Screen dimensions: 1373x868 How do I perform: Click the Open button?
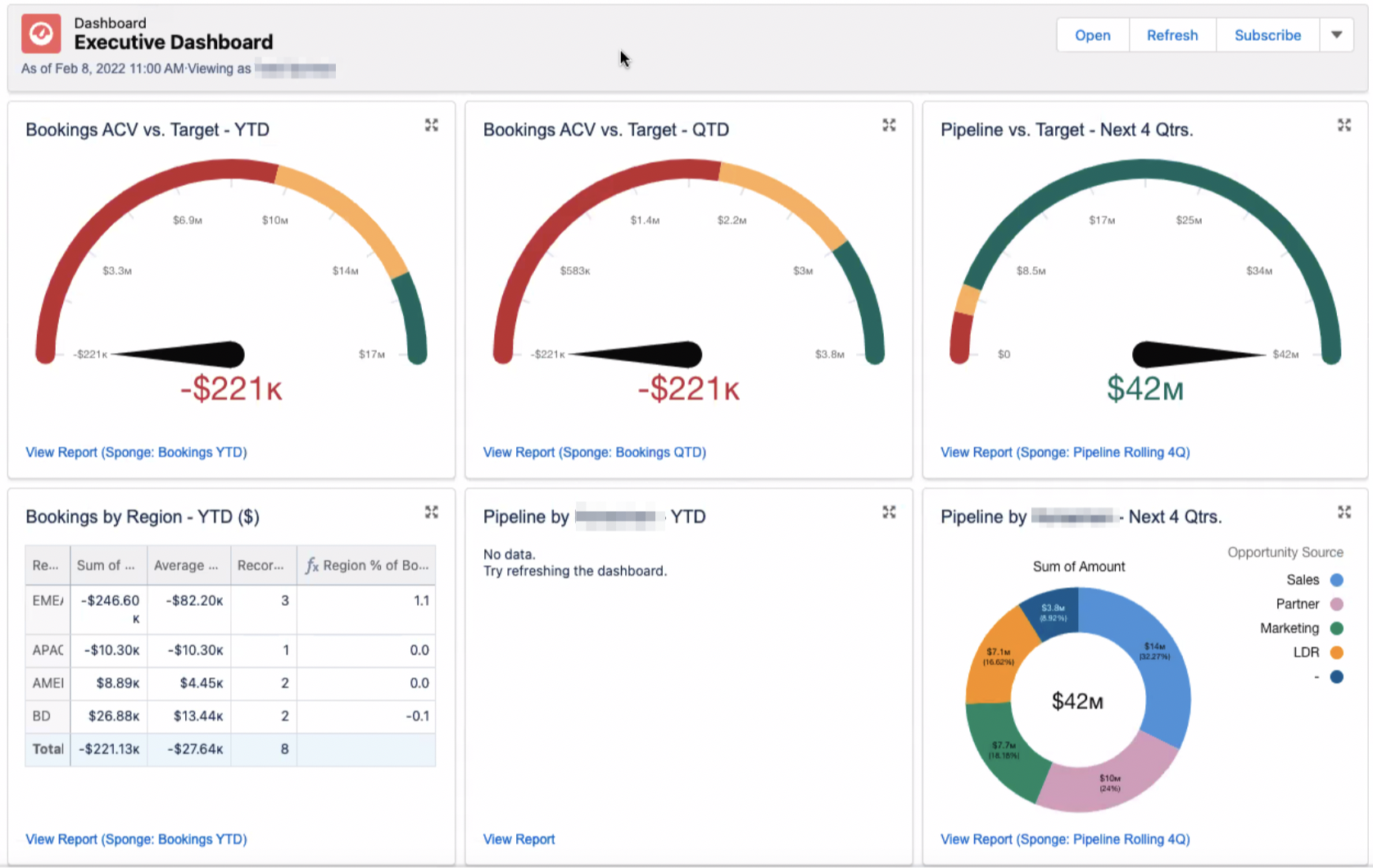[1092, 35]
